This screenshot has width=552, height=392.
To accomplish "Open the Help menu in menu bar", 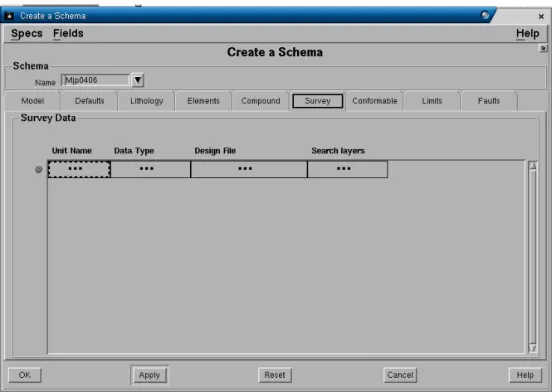I will (x=527, y=33).
